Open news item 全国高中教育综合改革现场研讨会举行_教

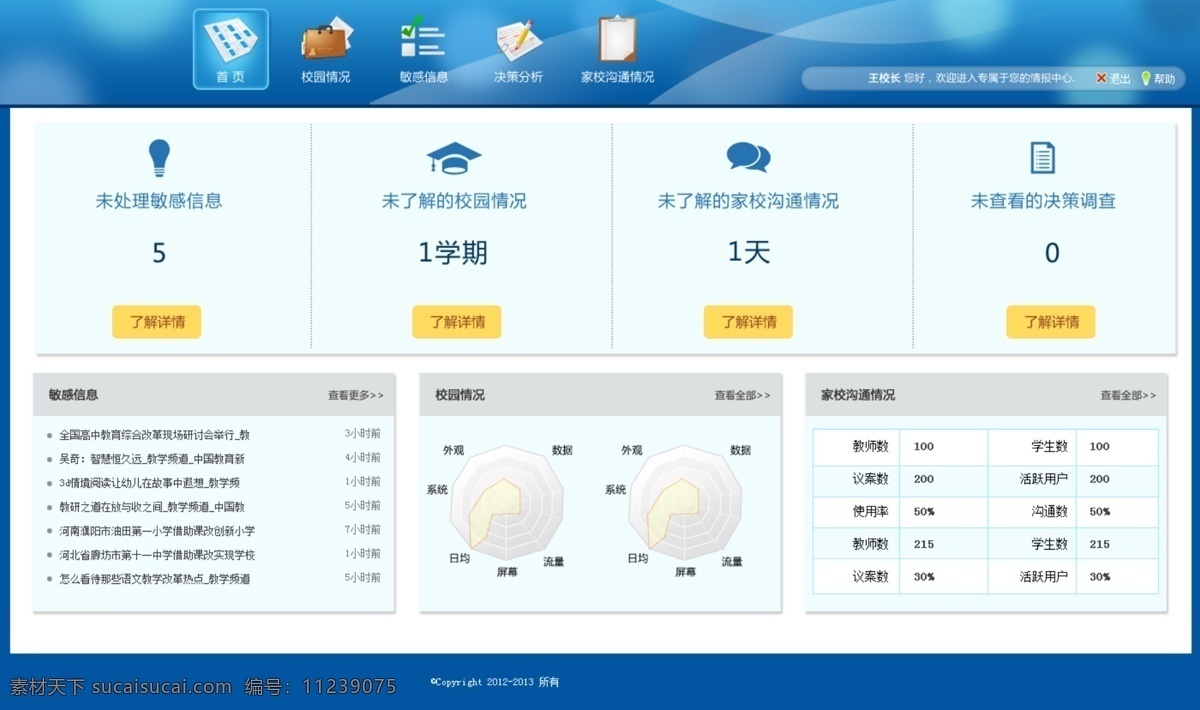[154, 435]
